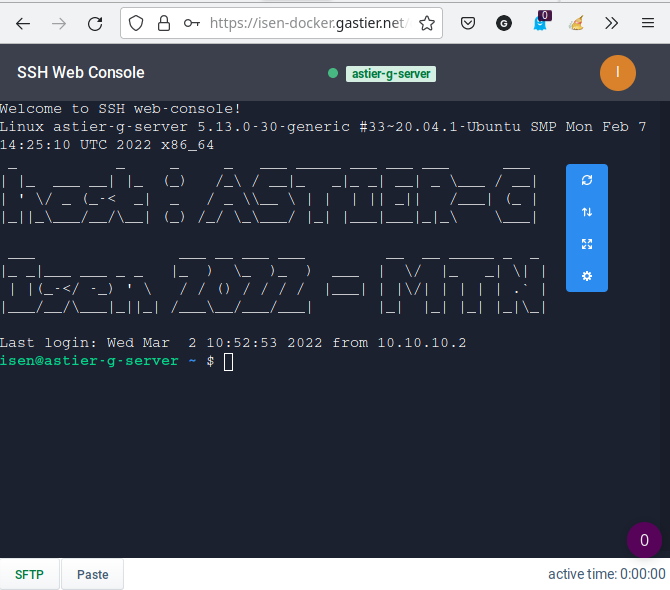Bookmark this page with the star icon
The width and height of the screenshot is (670, 590).
point(427,23)
